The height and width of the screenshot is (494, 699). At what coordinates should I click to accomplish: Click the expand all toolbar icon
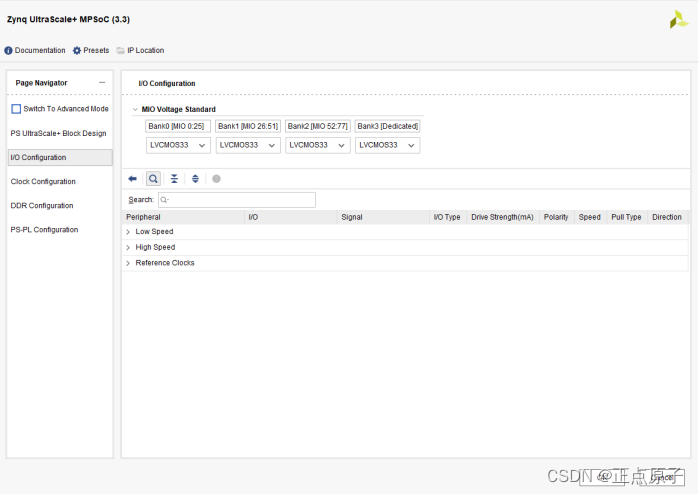click(195, 179)
